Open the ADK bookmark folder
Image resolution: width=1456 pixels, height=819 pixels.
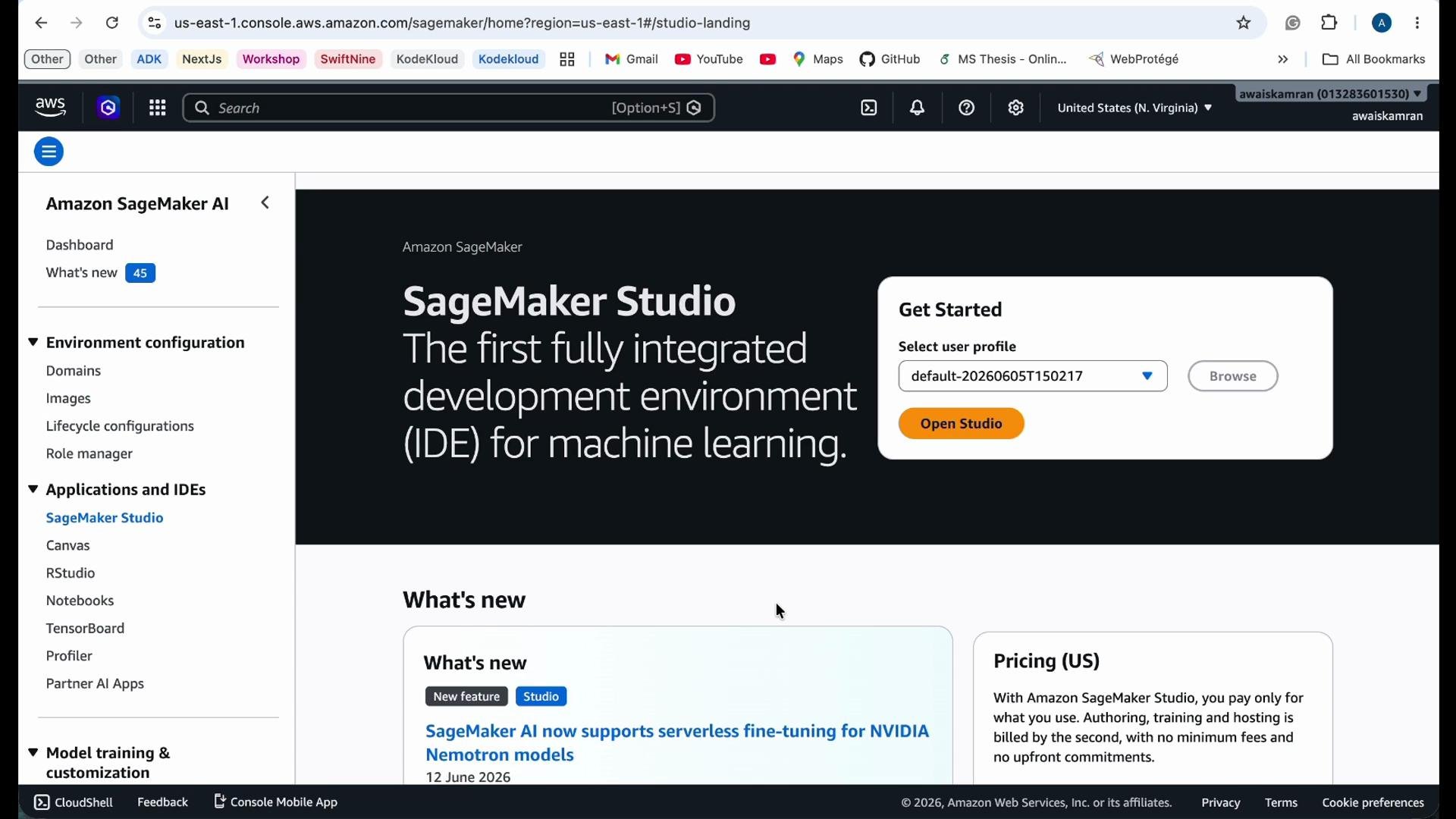click(149, 60)
